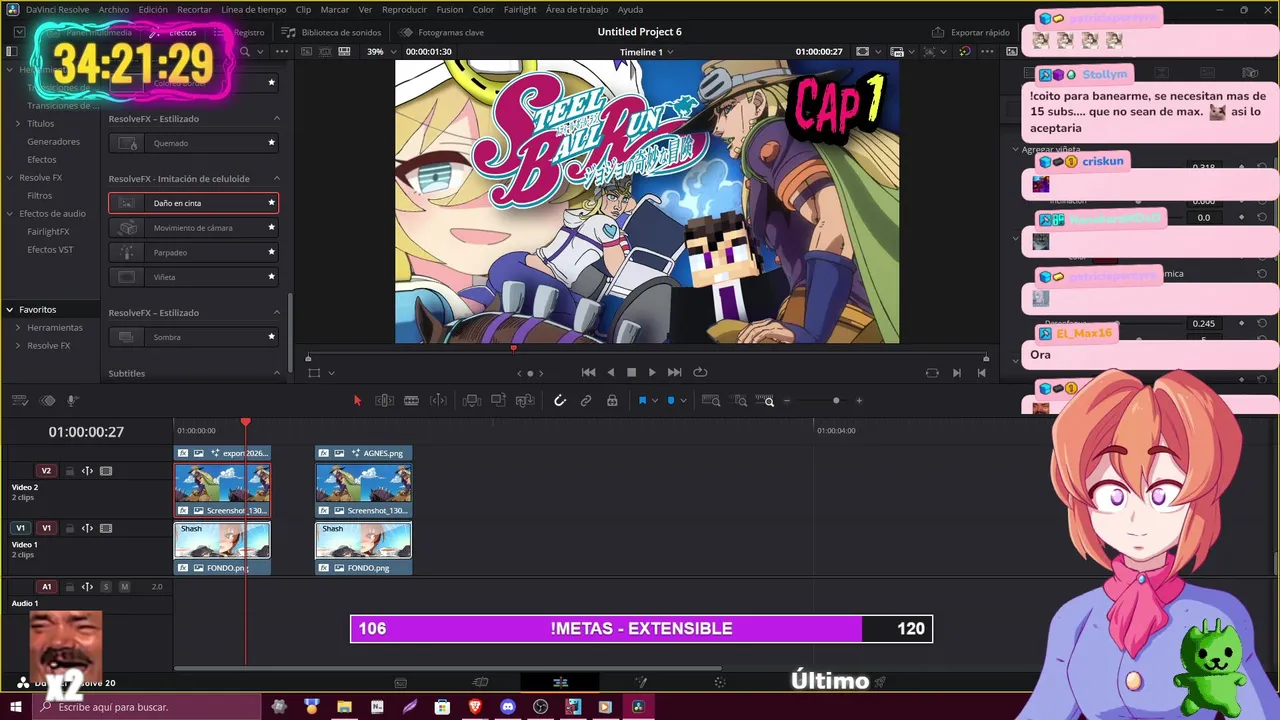Open marker color dropdown arrow

coord(683,401)
